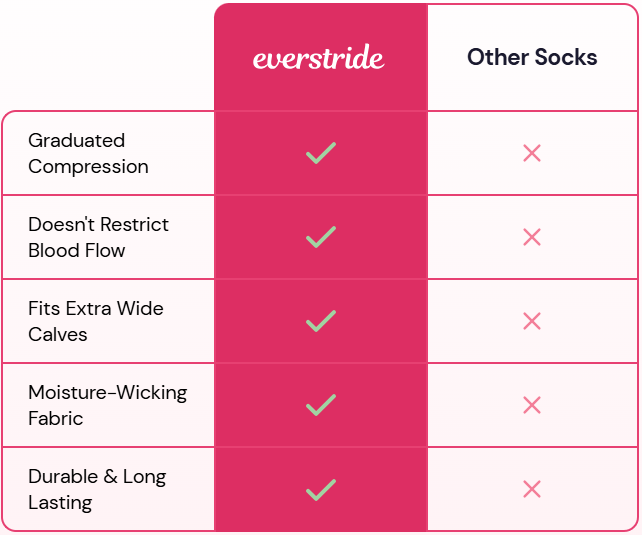
Task: Select the everstride checkmark for Fits Extra Wide Calves
Action: coord(320,321)
